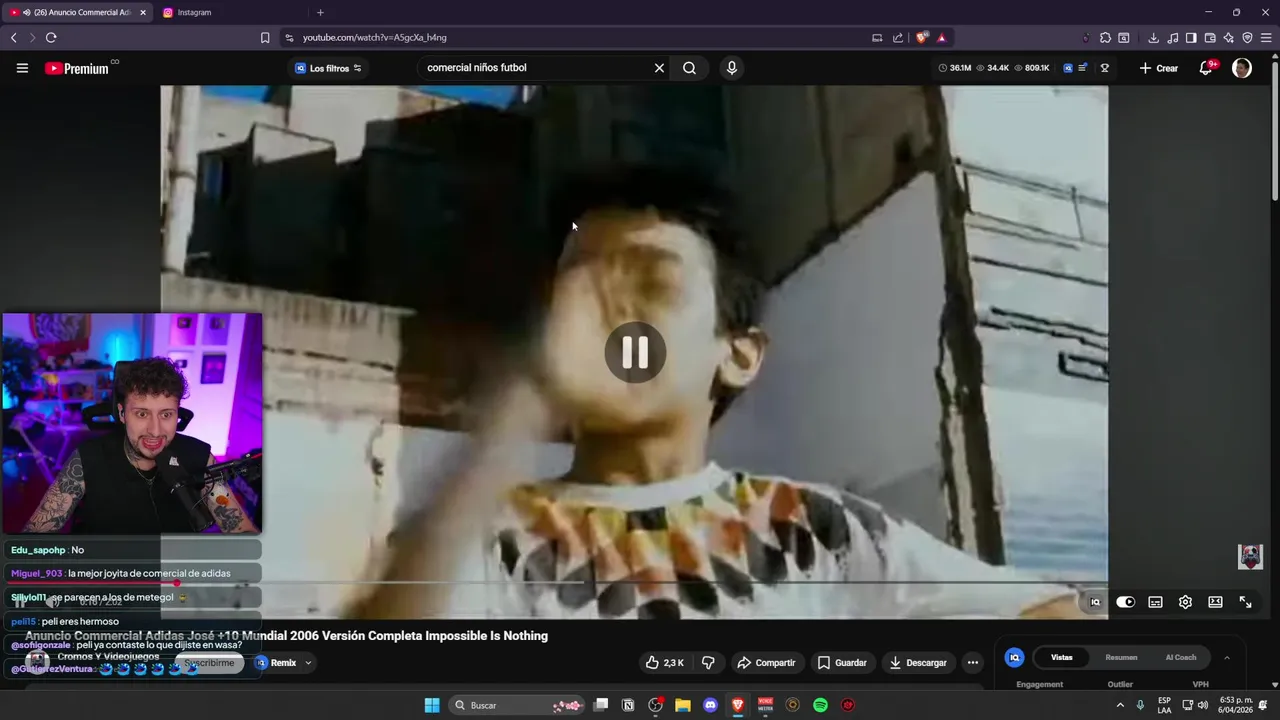The width and height of the screenshot is (1280, 720).
Task: Like the video with 2,3 K likes
Action: pyautogui.click(x=665, y=662)
